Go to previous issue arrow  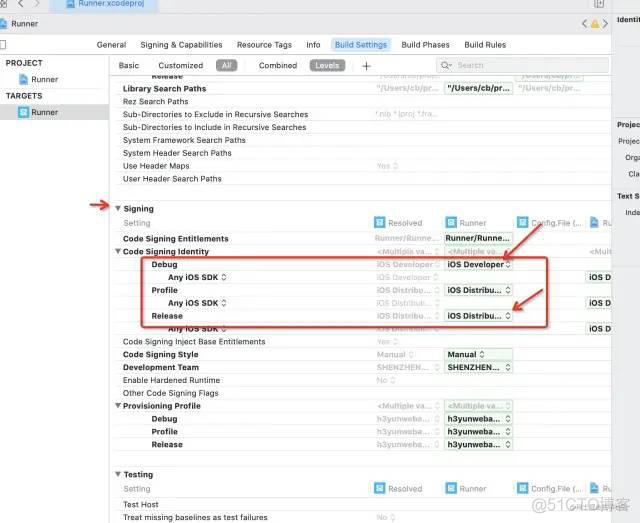[x=584, y=24]
